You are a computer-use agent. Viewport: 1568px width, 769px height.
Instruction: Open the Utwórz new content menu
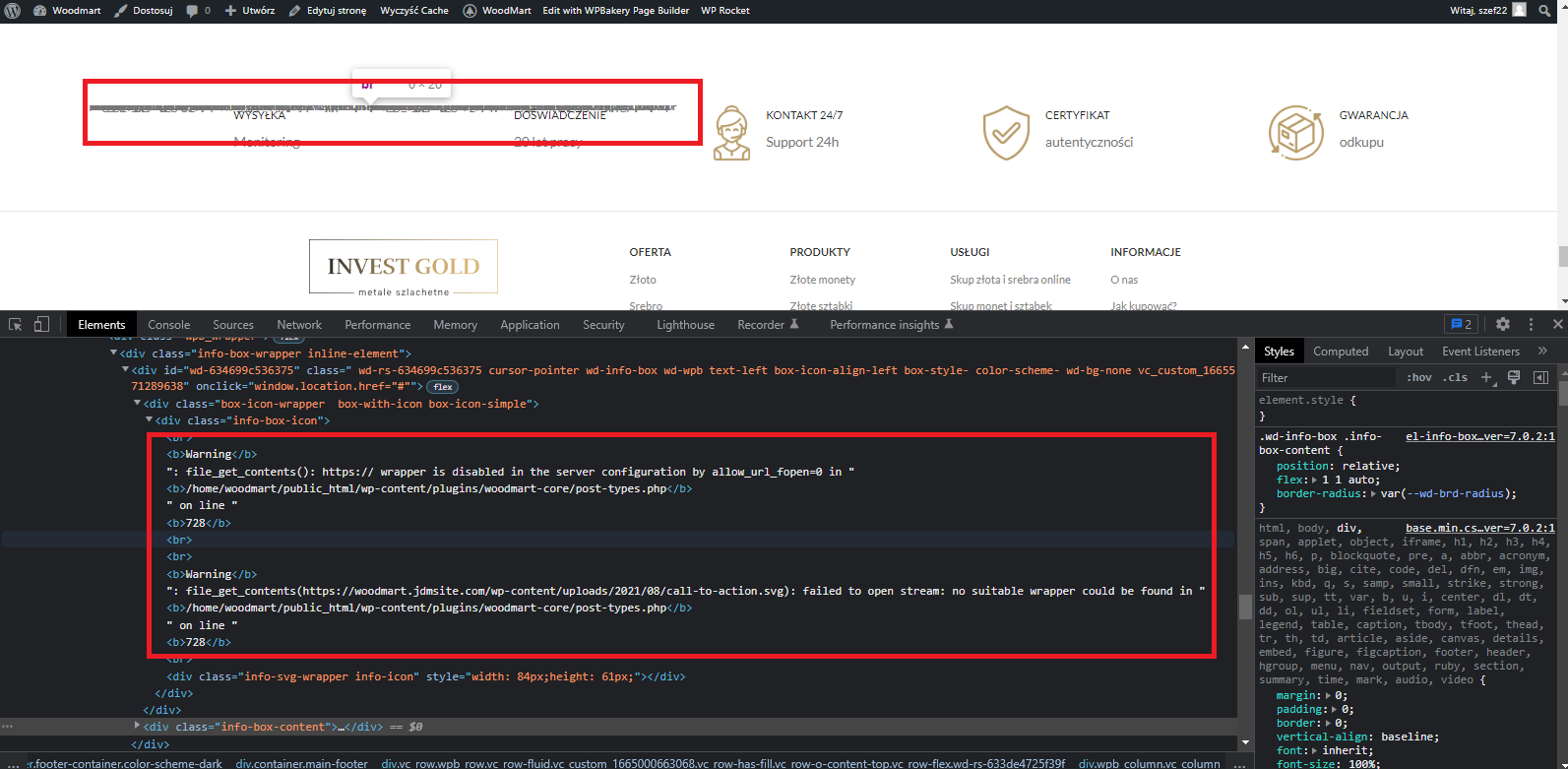click(x=250, y=10)
